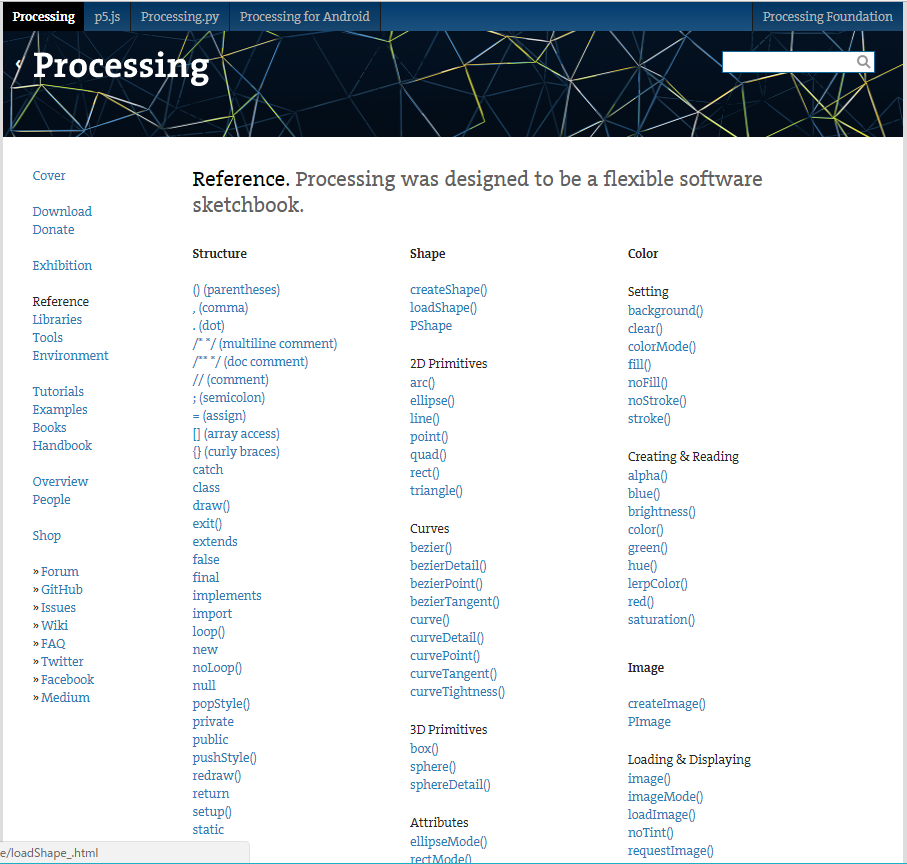Open the loadShape() reference
This screenshot has height=864, width=907.
pos(443,307)
